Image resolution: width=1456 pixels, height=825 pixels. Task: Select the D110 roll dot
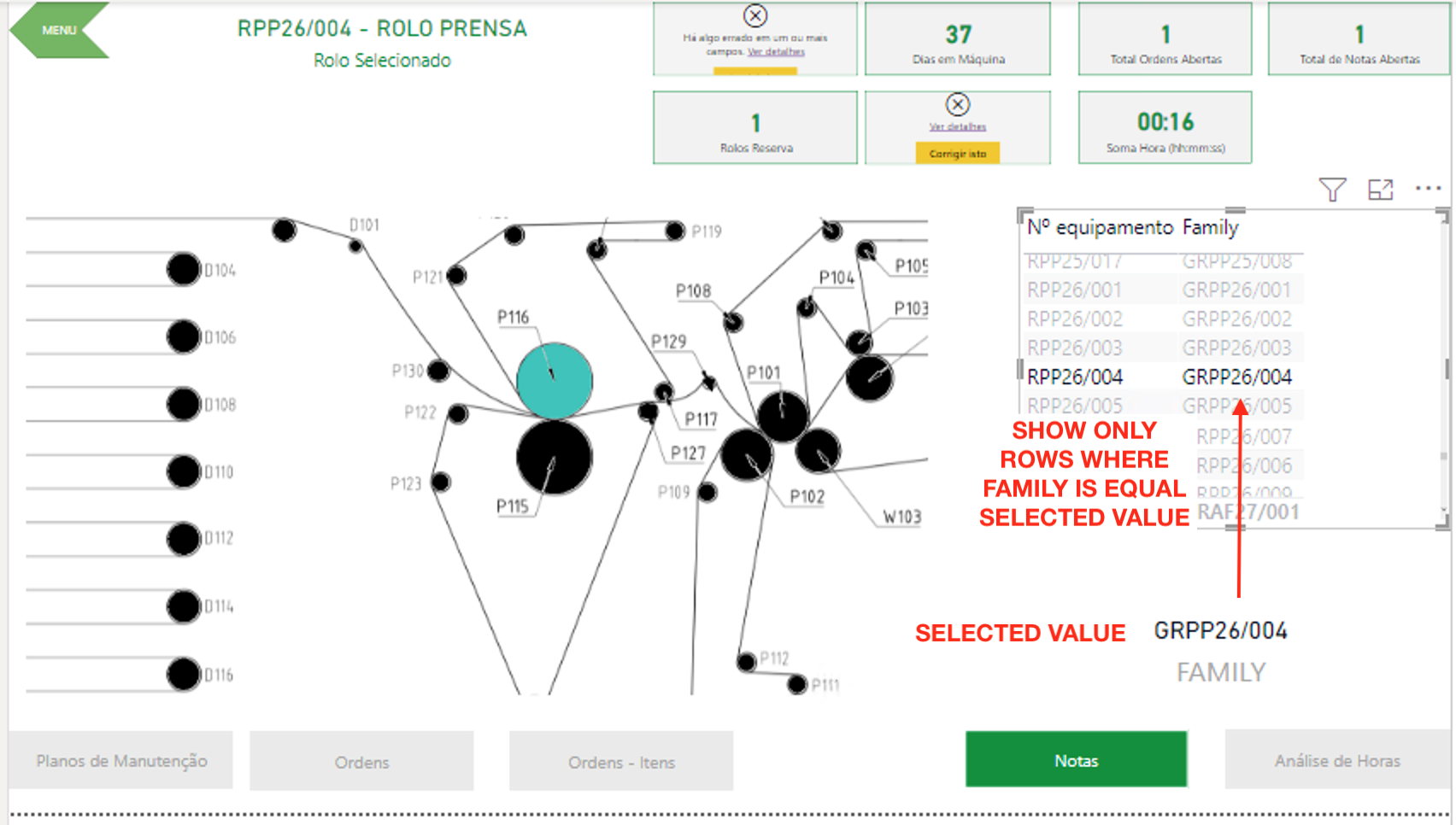point(183,471)
